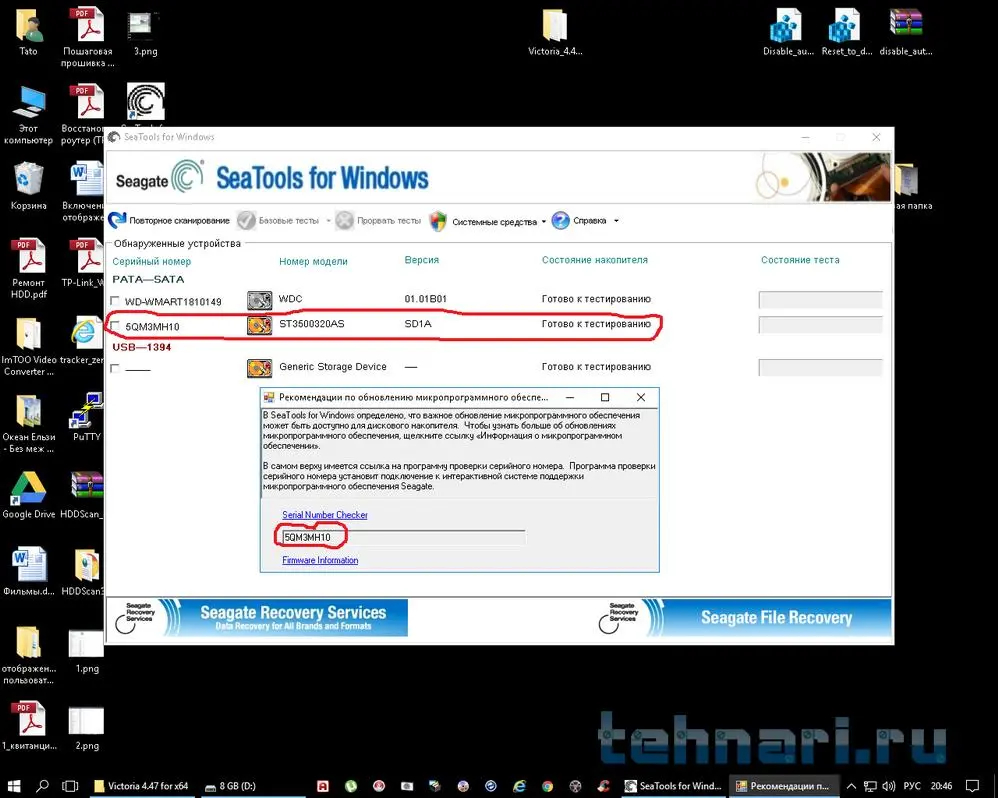Screen dimensions: 998x798
Task: Open the Пошаговая прошивка PDF desktop icon
Action: (88, 37)
